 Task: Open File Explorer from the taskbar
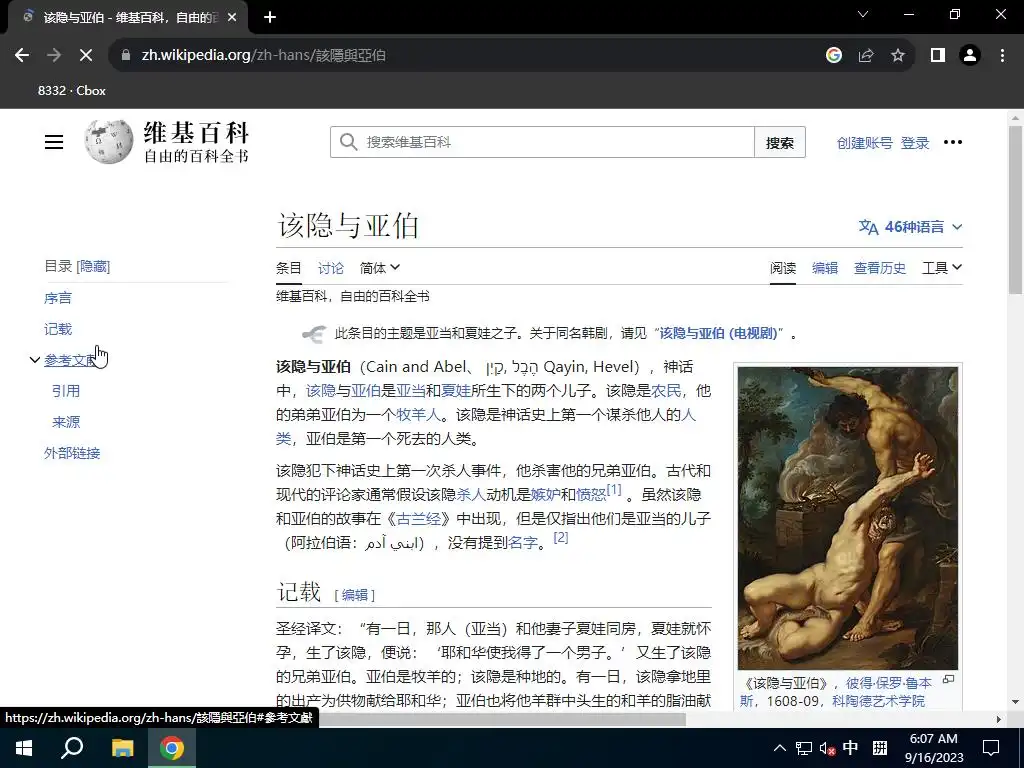(x=122, y=748)
